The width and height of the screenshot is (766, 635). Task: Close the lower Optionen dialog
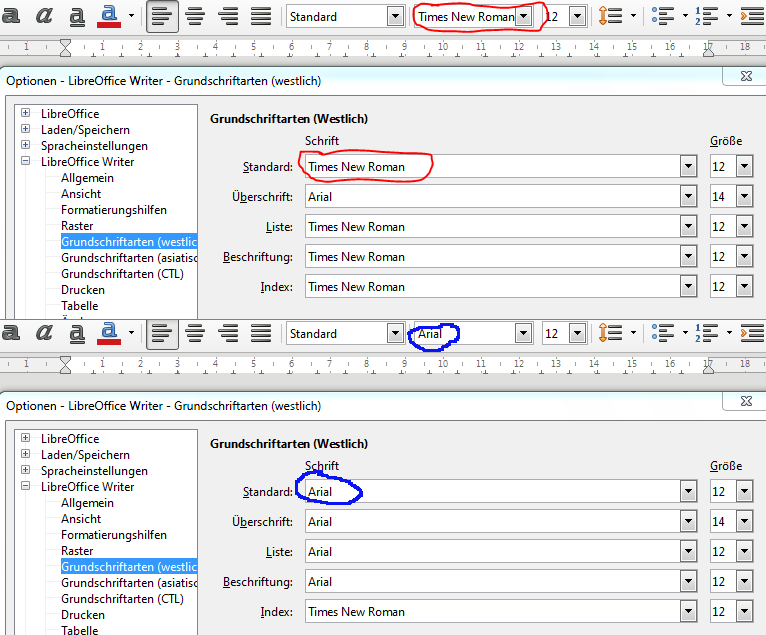click(x=746, y=401)
